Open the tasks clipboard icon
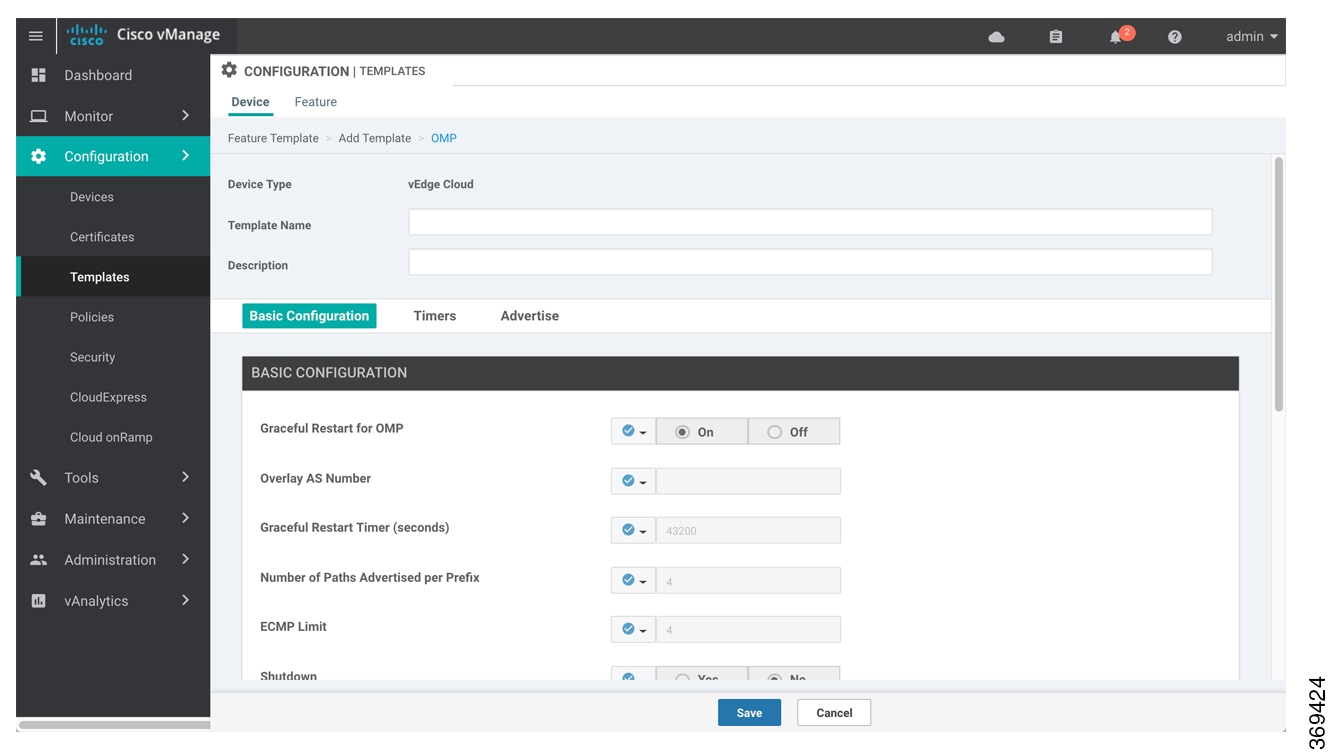The image size is (1328, 752). [x=1055, y=37]
